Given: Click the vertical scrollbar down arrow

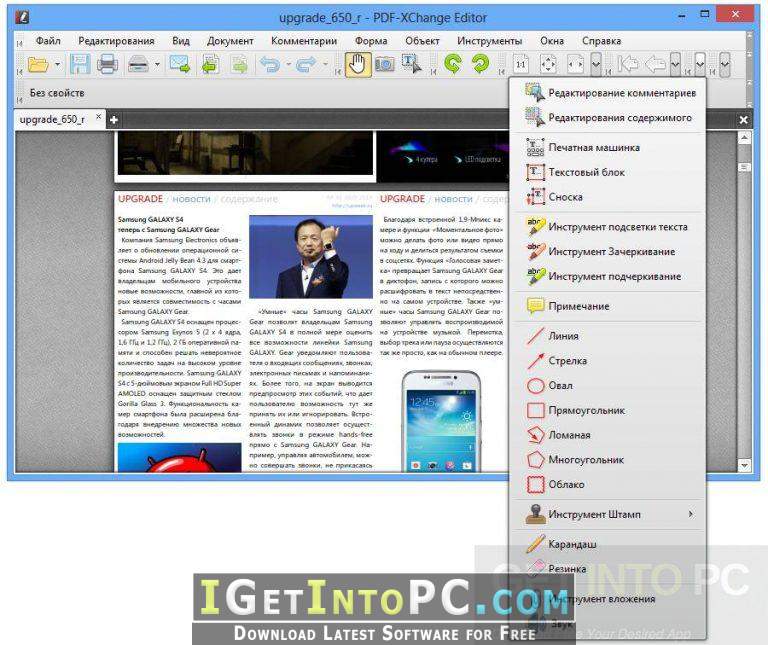Looking at the screenshot, I should click(744, 465).
